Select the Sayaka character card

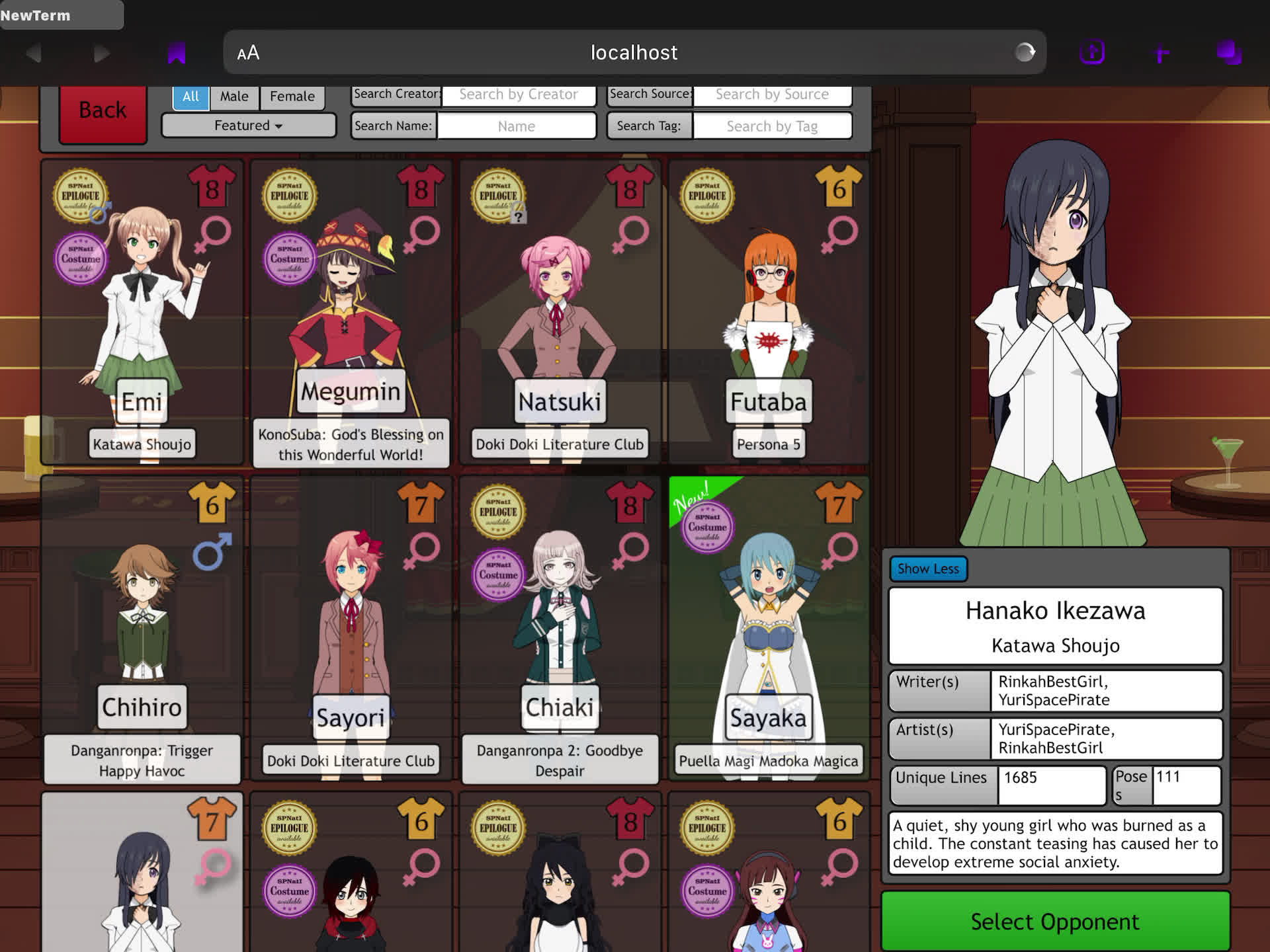[x=769, y=628]
